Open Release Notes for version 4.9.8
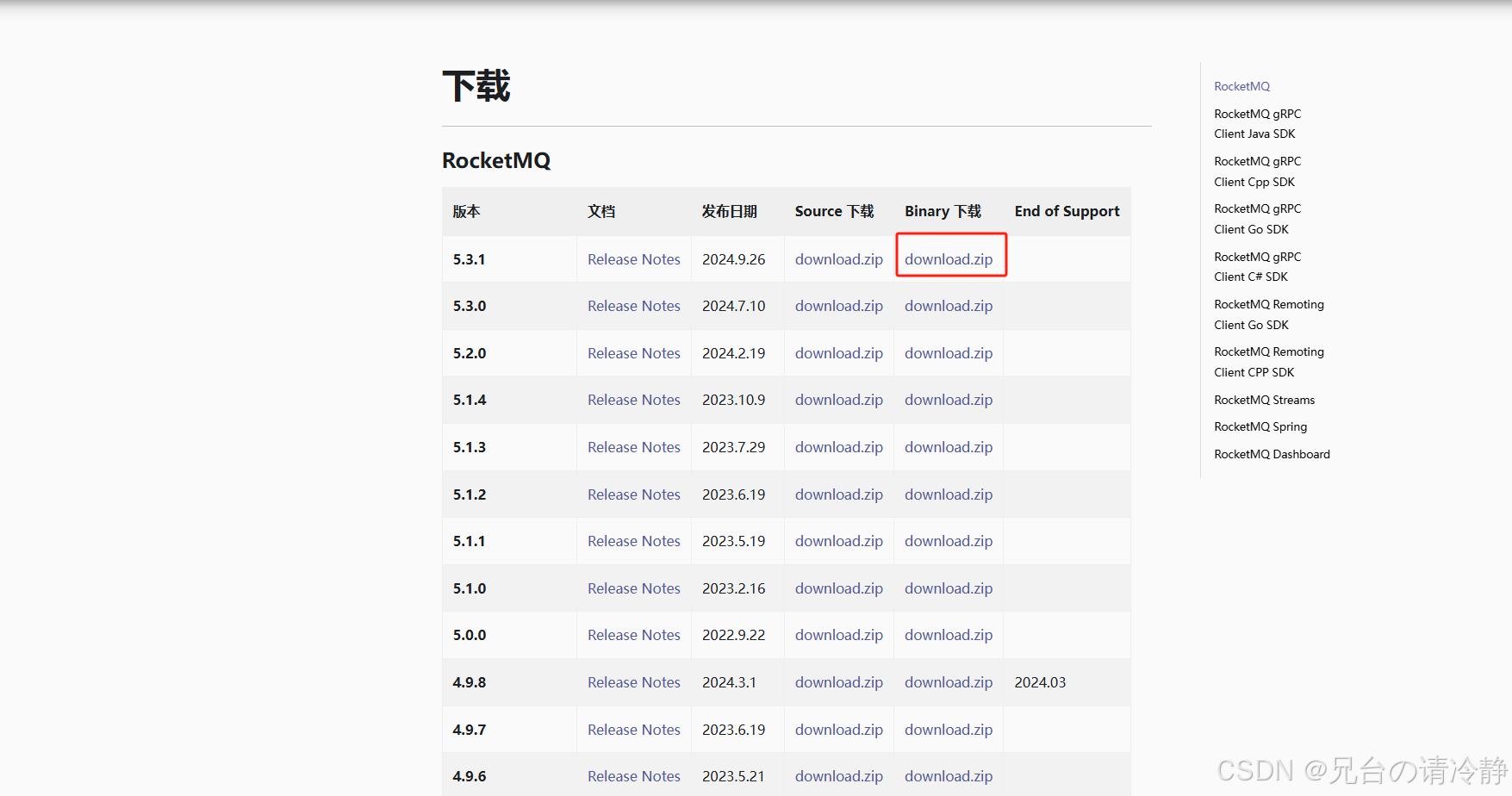The image size is (1512, 796). click(634, 682)
